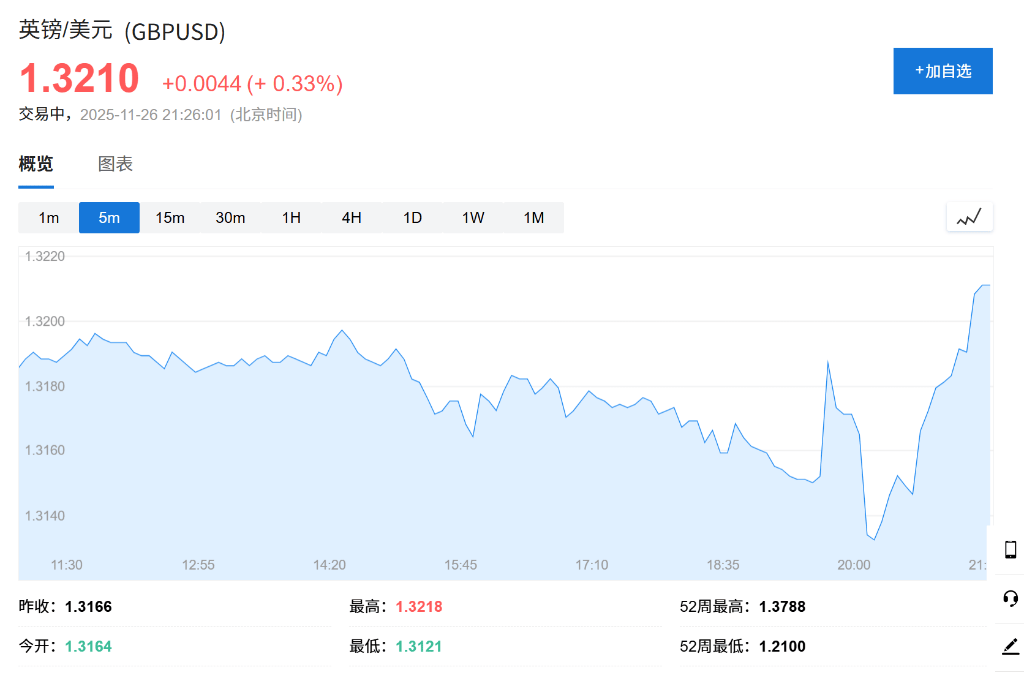Open the 概览 overview tab

point(36,164)
